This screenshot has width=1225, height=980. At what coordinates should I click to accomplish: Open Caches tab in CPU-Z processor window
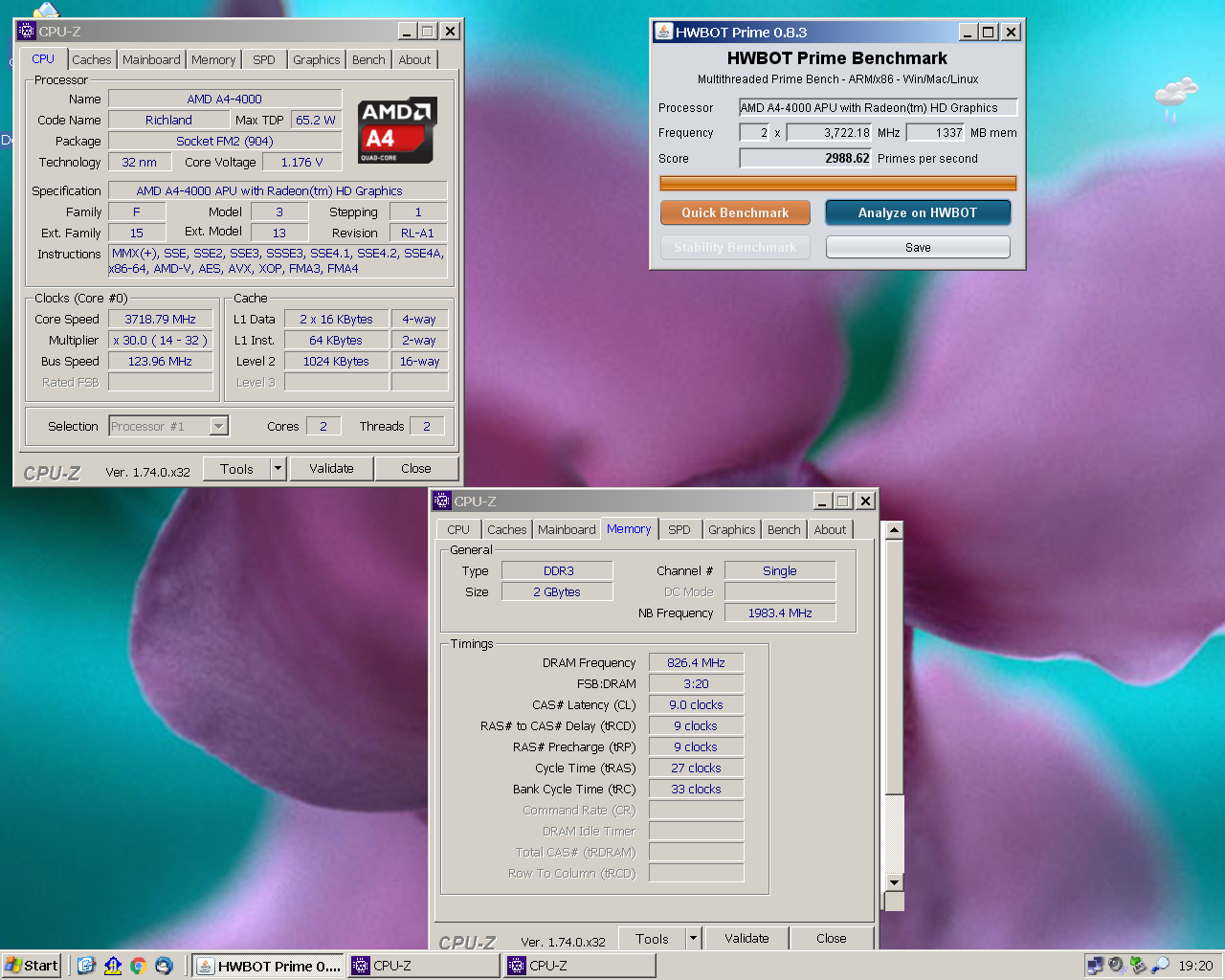[x=92, y=59]
